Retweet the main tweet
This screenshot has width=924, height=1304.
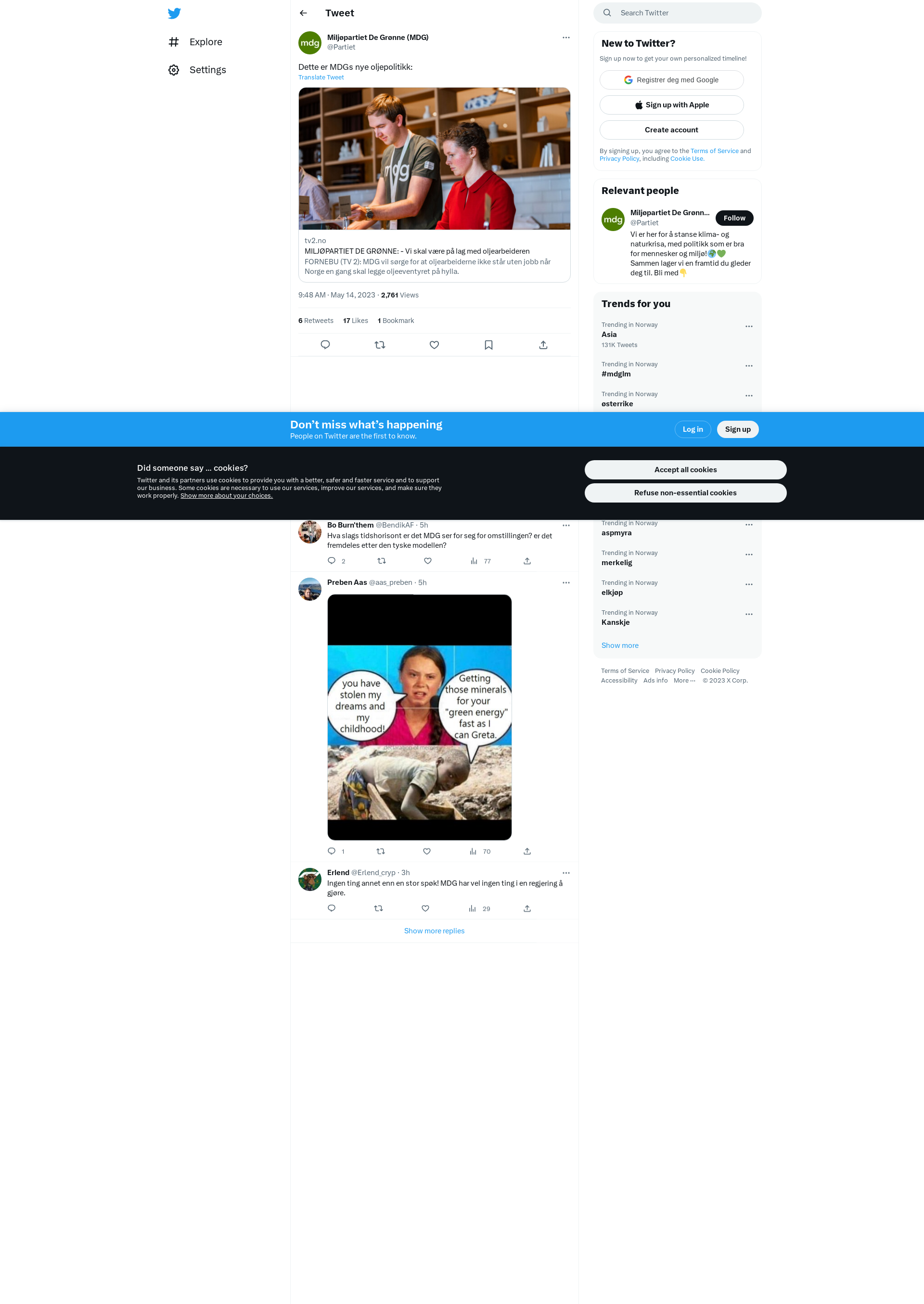coord(380,345)
